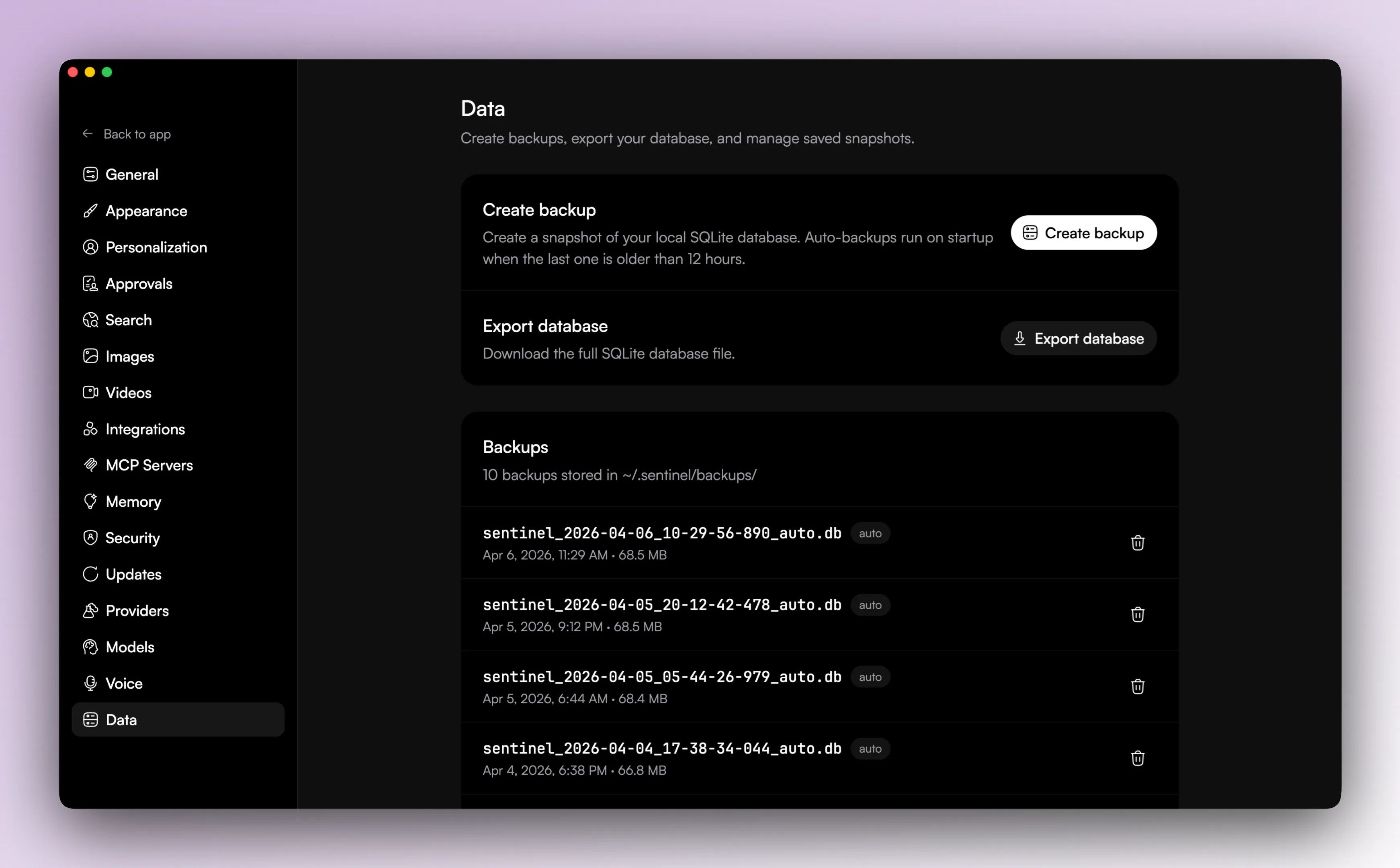Viewport: 1400px width, 868px height.
Task: Click the Providers icon in sidebar
Action: point(90,610)
